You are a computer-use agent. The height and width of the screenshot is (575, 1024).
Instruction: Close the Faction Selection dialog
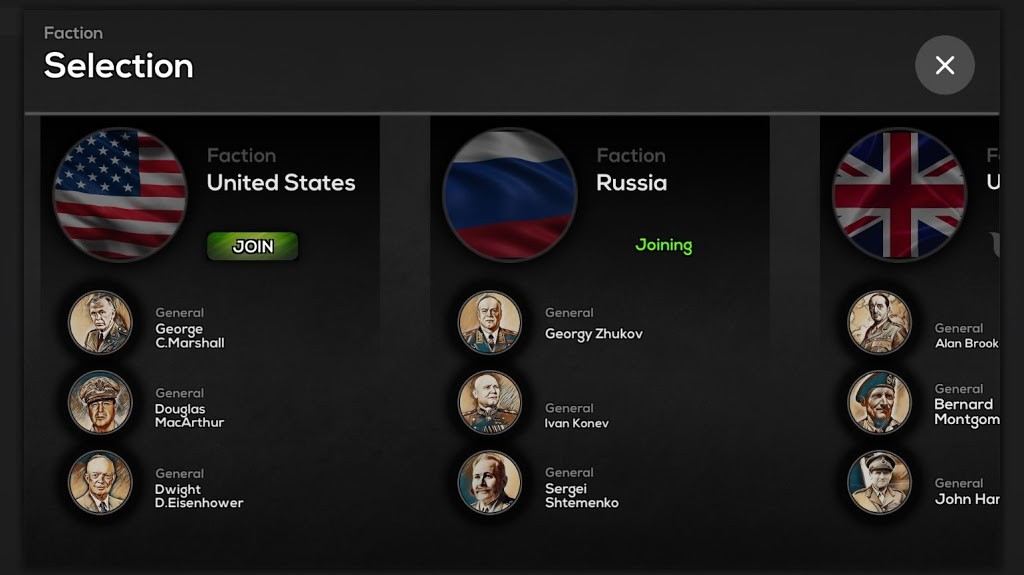(944, 65)
